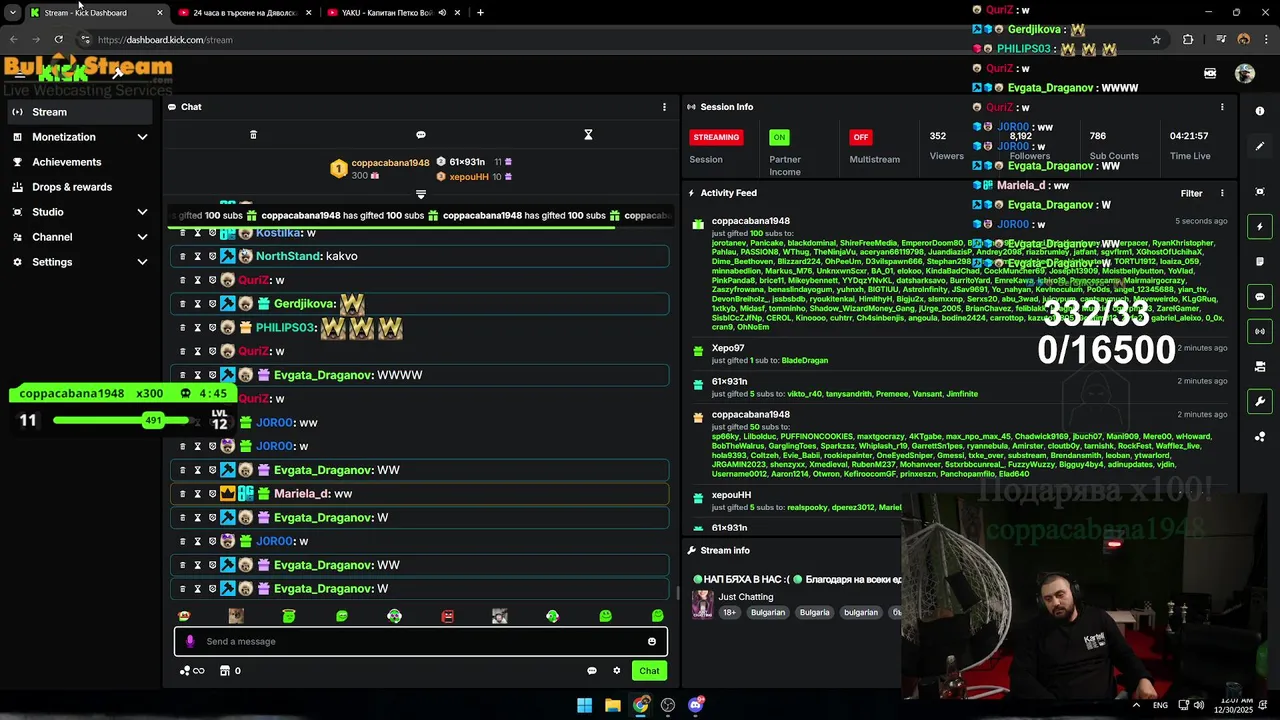
Task: Open the emoji picker in message box
Action: 652,642
